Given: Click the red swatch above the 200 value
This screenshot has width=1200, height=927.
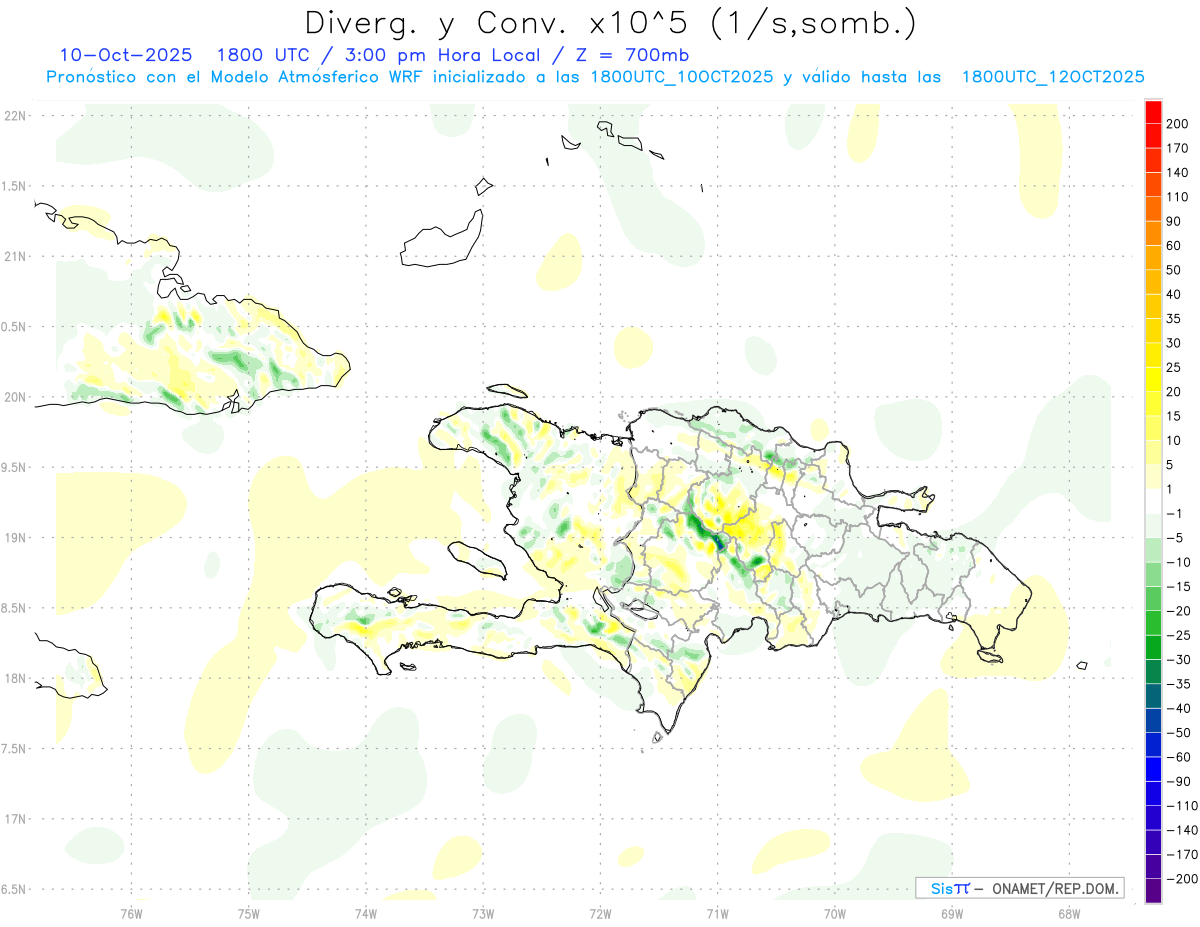Looking at the screenshot, I should (1153, 113).
